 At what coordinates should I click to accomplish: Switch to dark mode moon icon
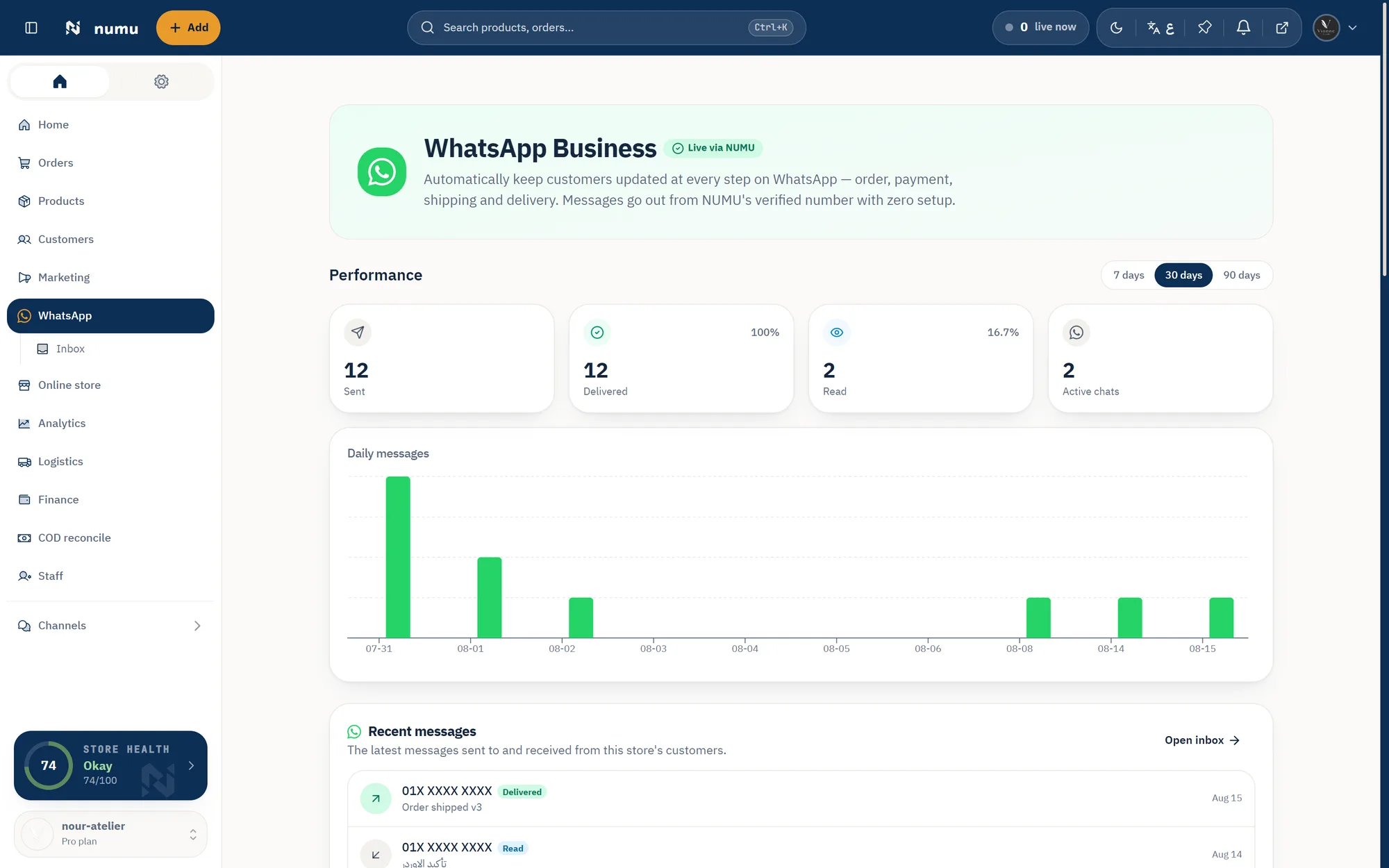1116,28
